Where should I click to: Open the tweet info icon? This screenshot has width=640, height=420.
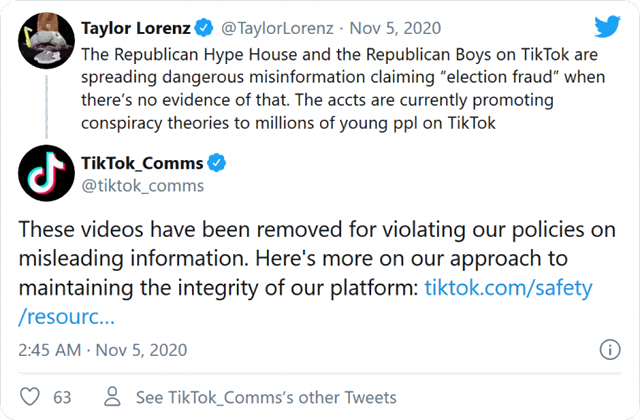(x=608, y=349)
